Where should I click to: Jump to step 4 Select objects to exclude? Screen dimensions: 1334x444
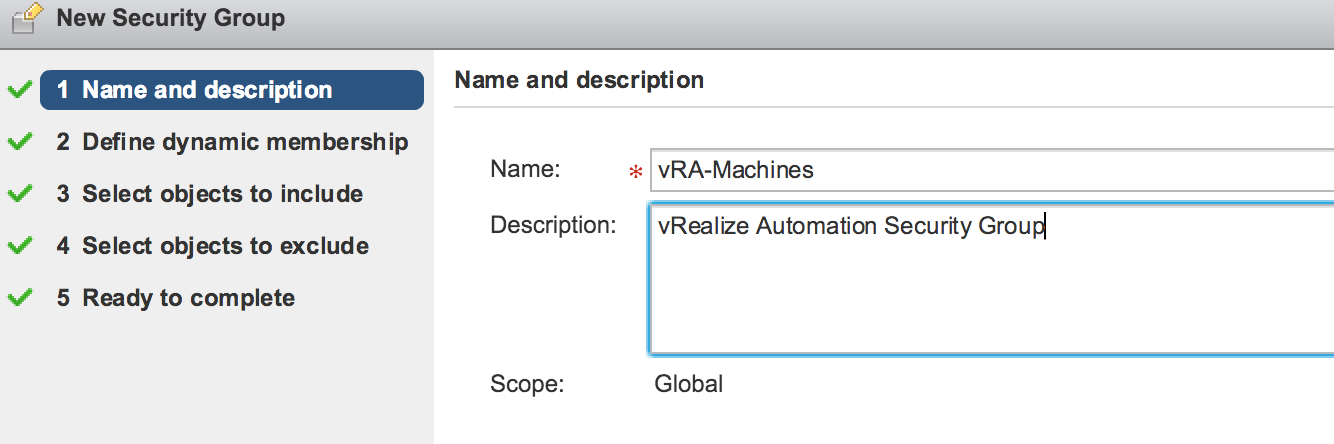[212, 246]
